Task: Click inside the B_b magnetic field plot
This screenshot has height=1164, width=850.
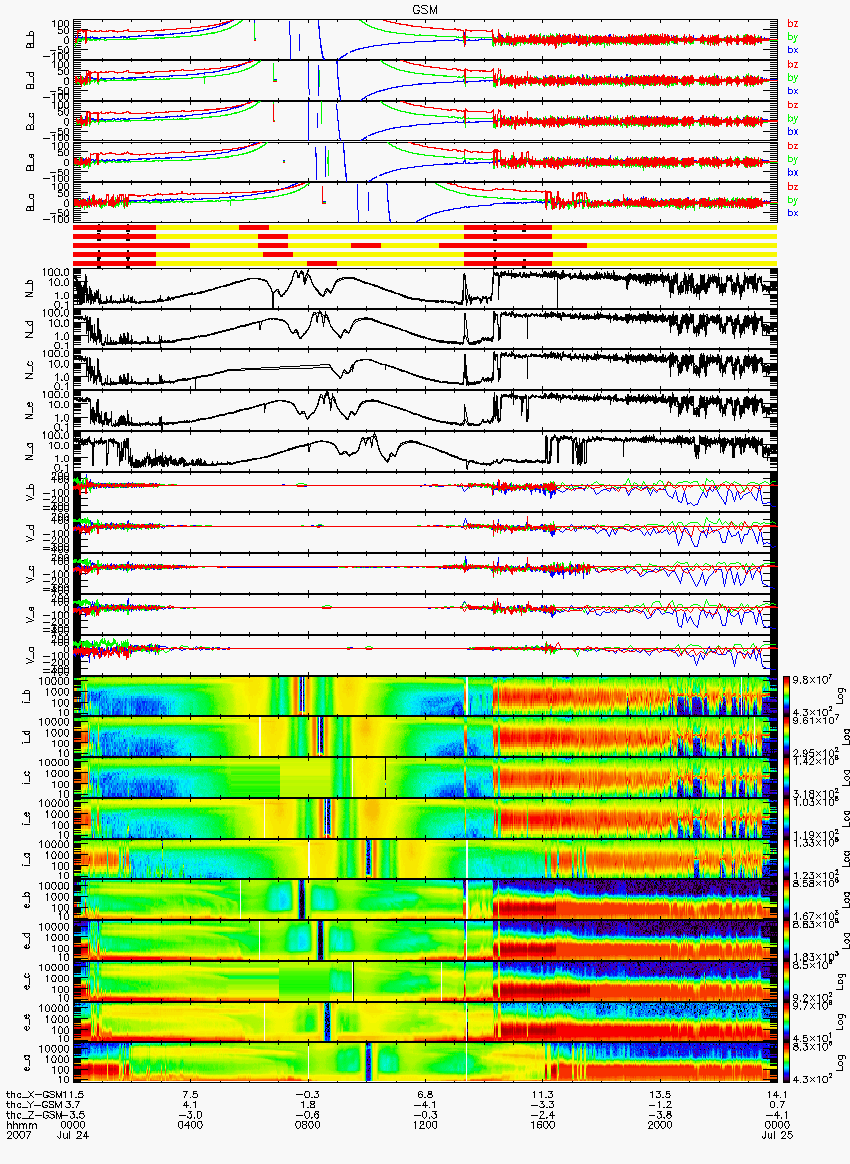Action: (x=425, y=40)
